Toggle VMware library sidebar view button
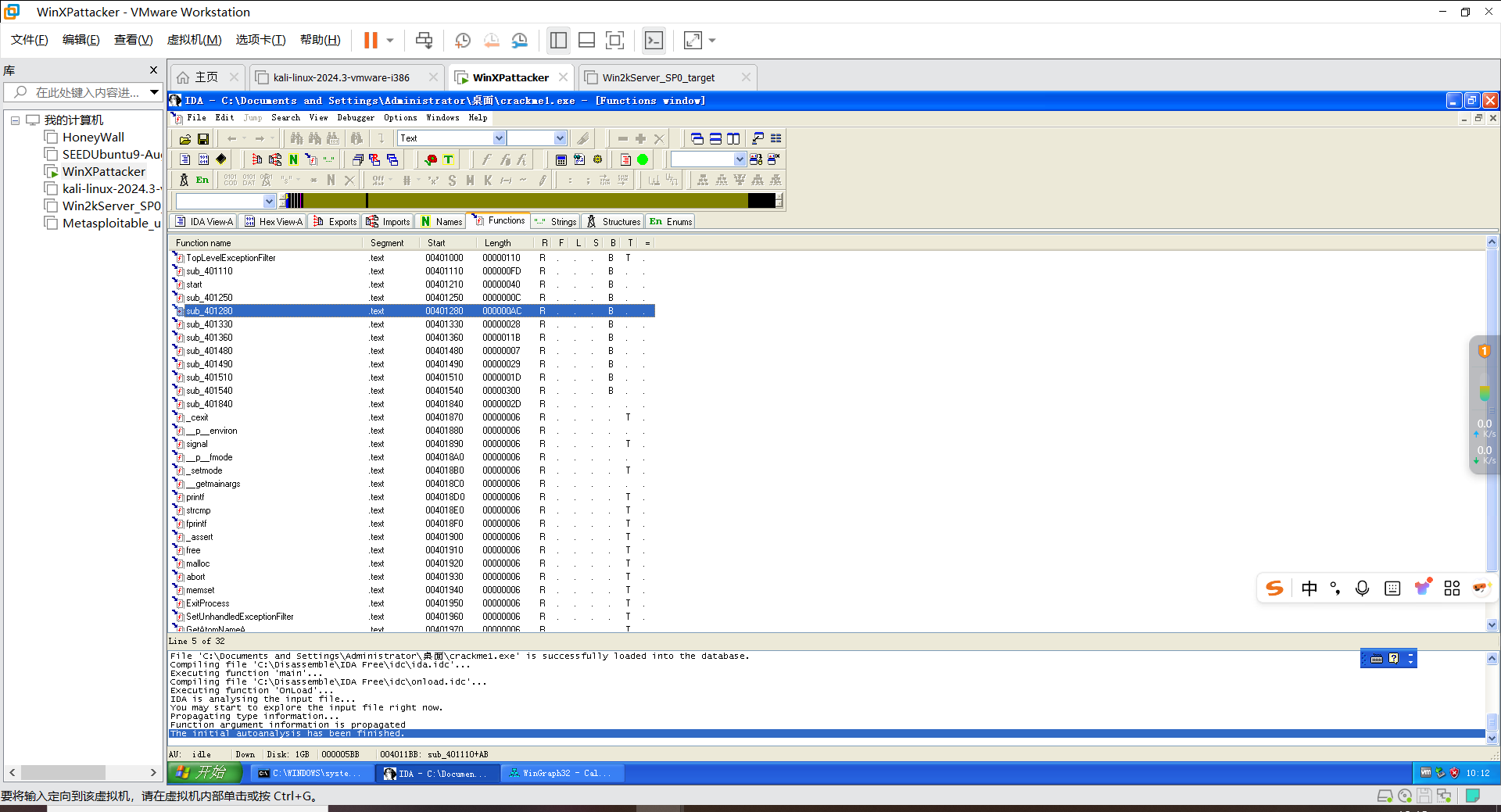1501x812 pixels. click(x=558, y=40)
